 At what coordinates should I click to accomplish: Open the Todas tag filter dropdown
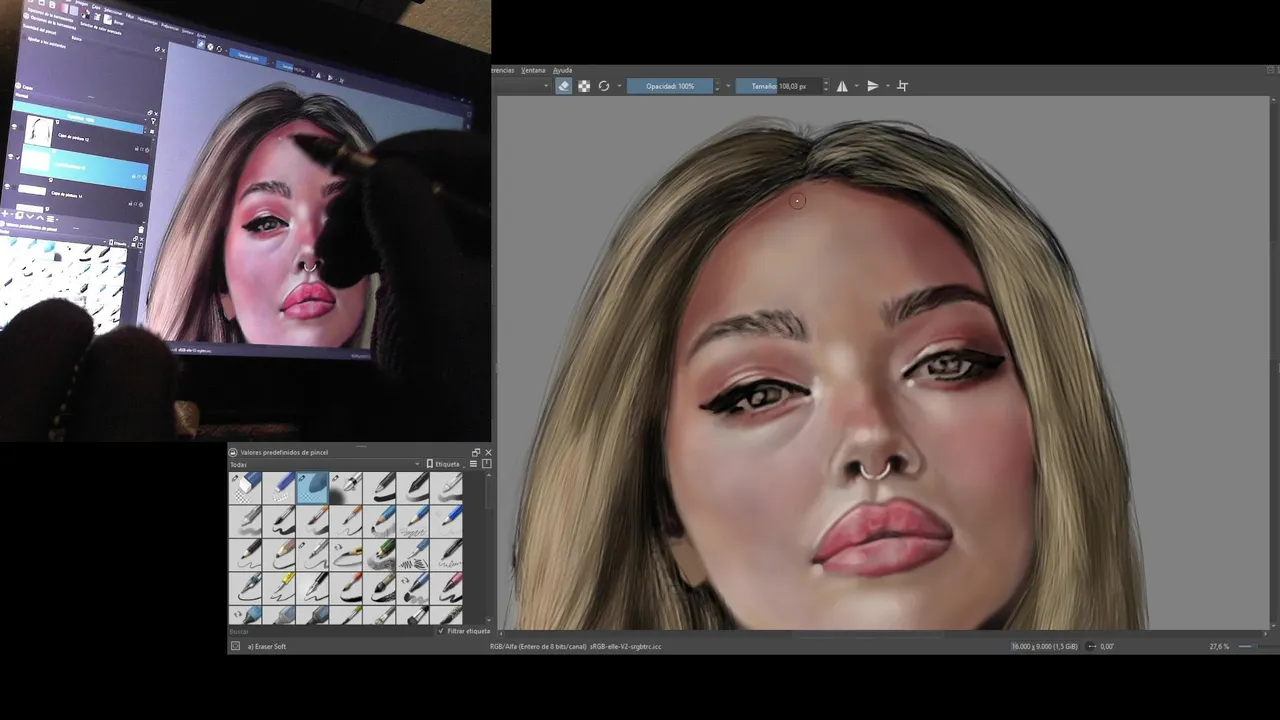(x=325, y=464)
